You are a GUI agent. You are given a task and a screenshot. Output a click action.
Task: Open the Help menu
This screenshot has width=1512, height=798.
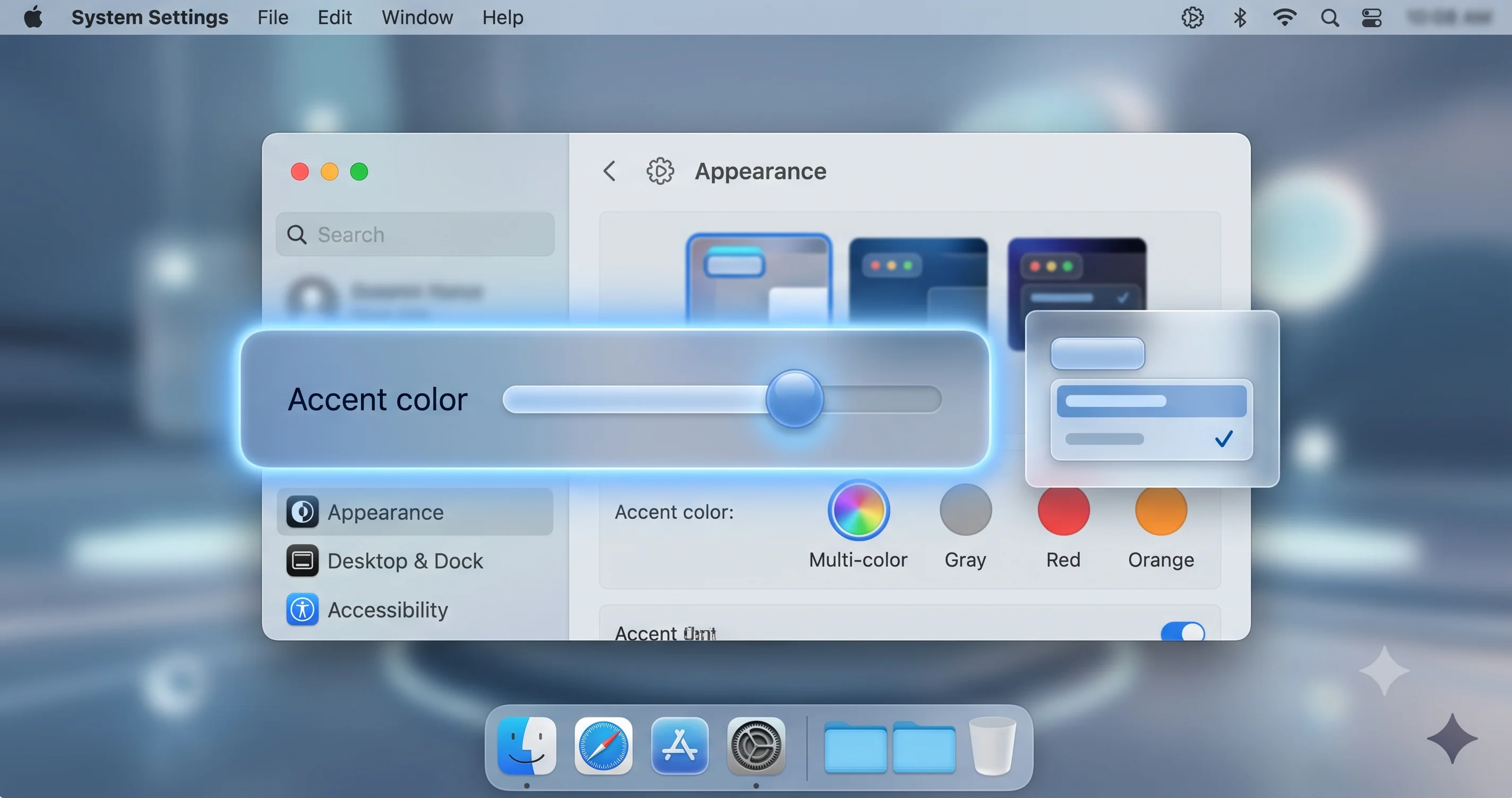click(502, 17)
